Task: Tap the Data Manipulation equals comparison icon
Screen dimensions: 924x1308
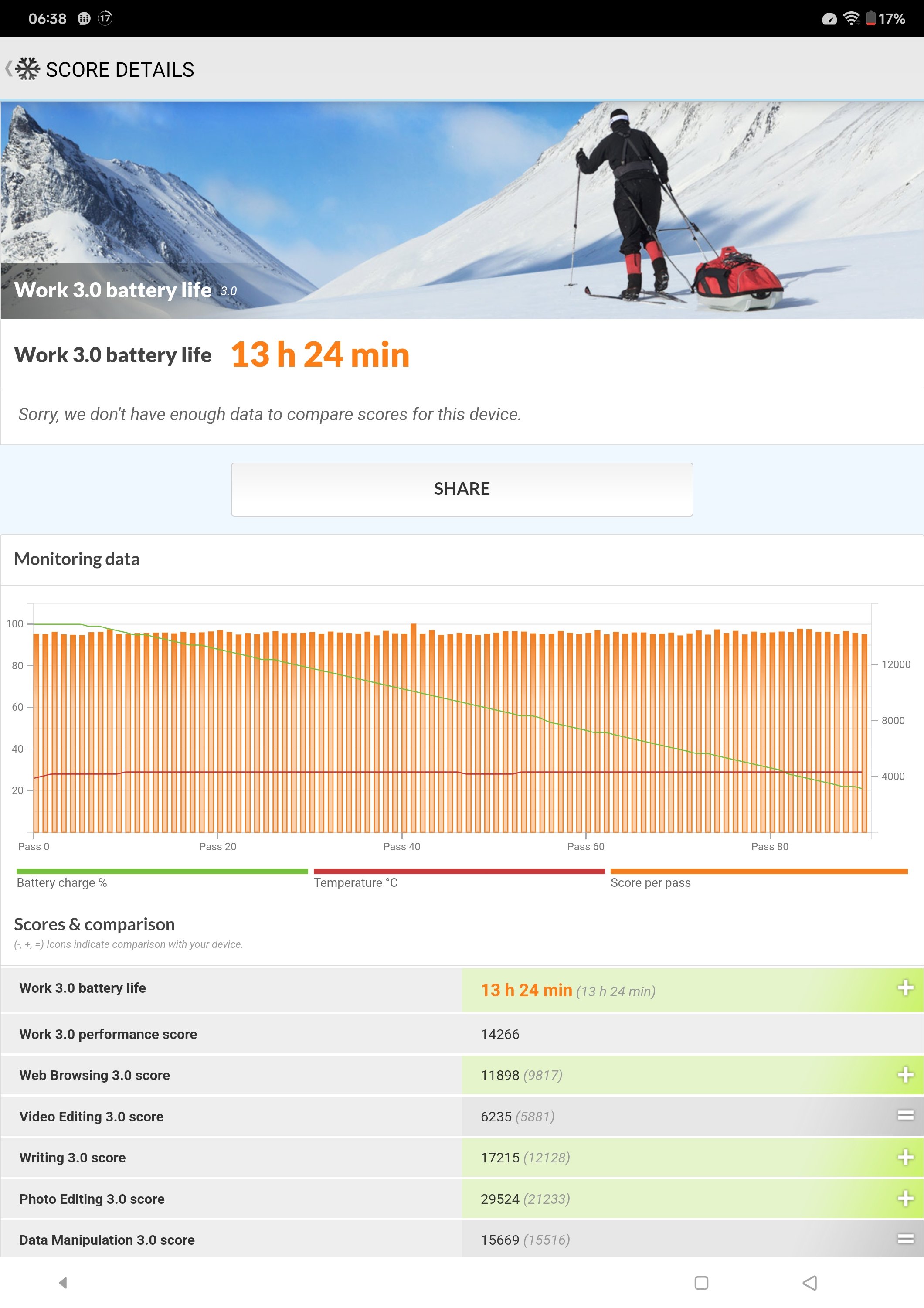Action: [905, 1239]
